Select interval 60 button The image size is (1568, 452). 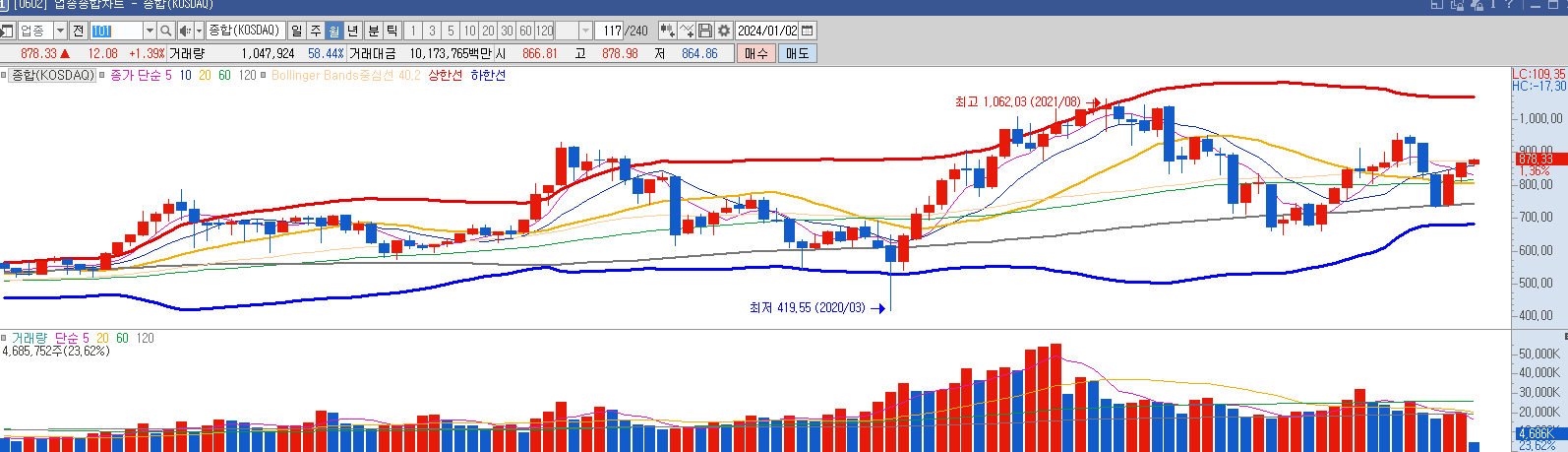click(525, 31)
